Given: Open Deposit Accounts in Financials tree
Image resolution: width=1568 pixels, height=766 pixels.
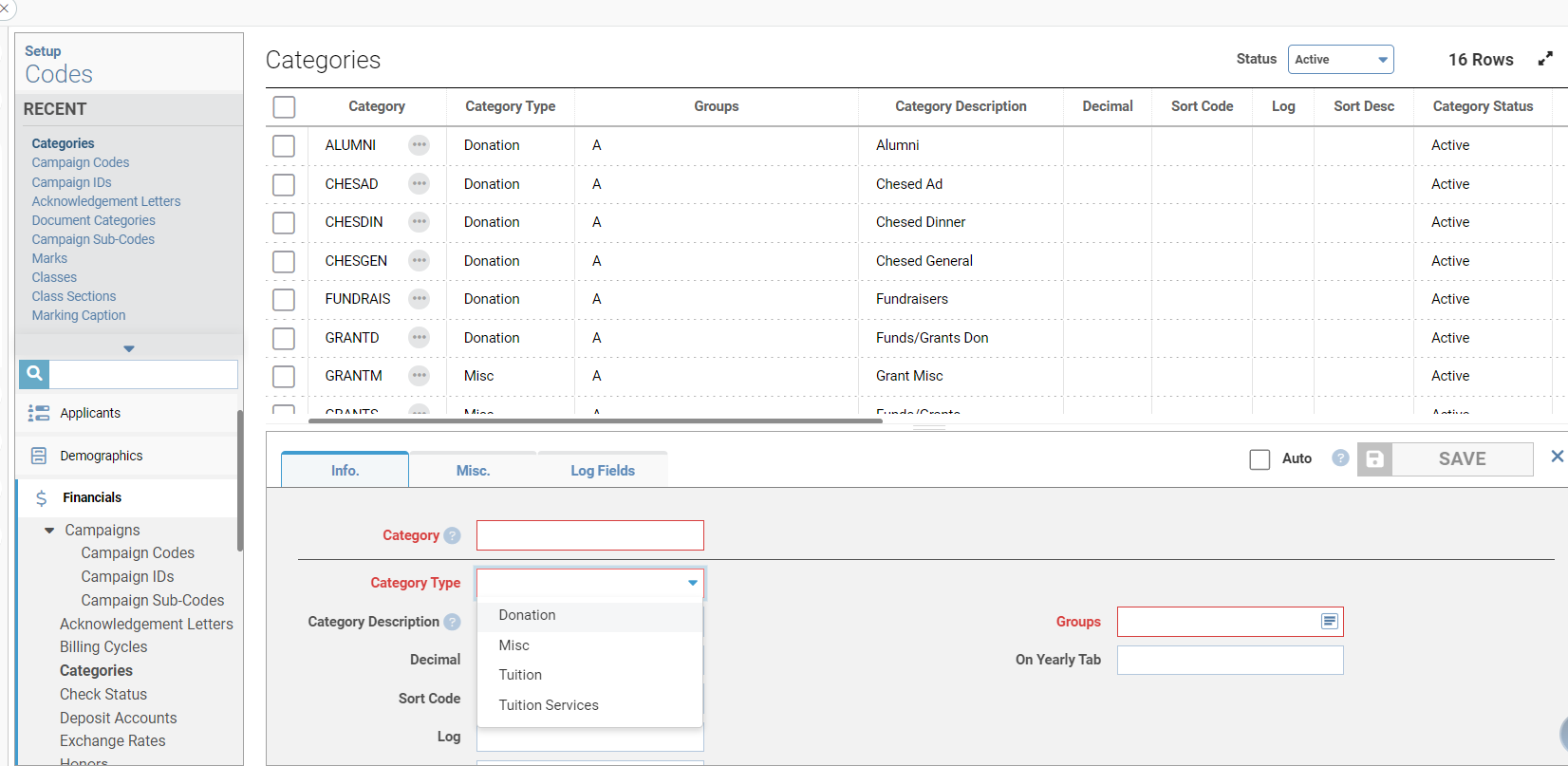Looking at the screenshot, I should tap(119, 719).
